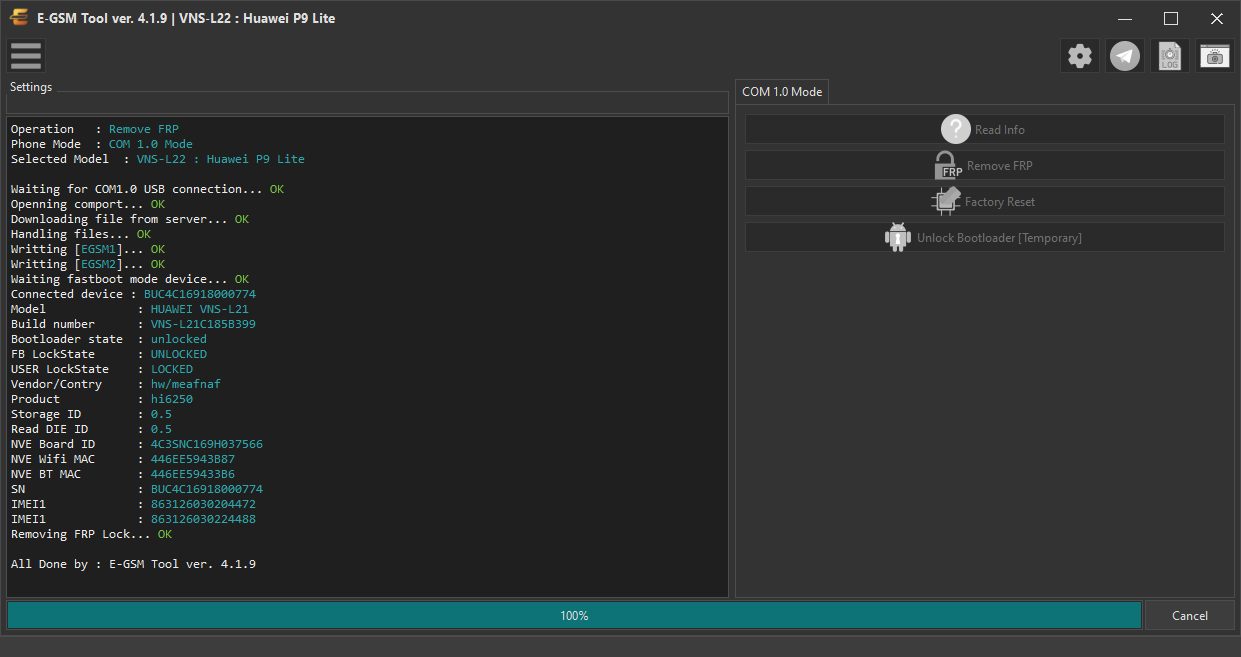Click Unlock Bootloader [Temporary] button
Viewport: 1241px width, 657px height.
tap(985, 237)
